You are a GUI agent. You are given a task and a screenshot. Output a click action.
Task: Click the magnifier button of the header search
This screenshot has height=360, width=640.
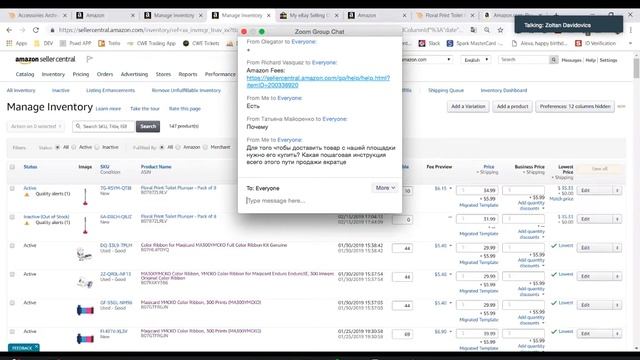[553, 60]
